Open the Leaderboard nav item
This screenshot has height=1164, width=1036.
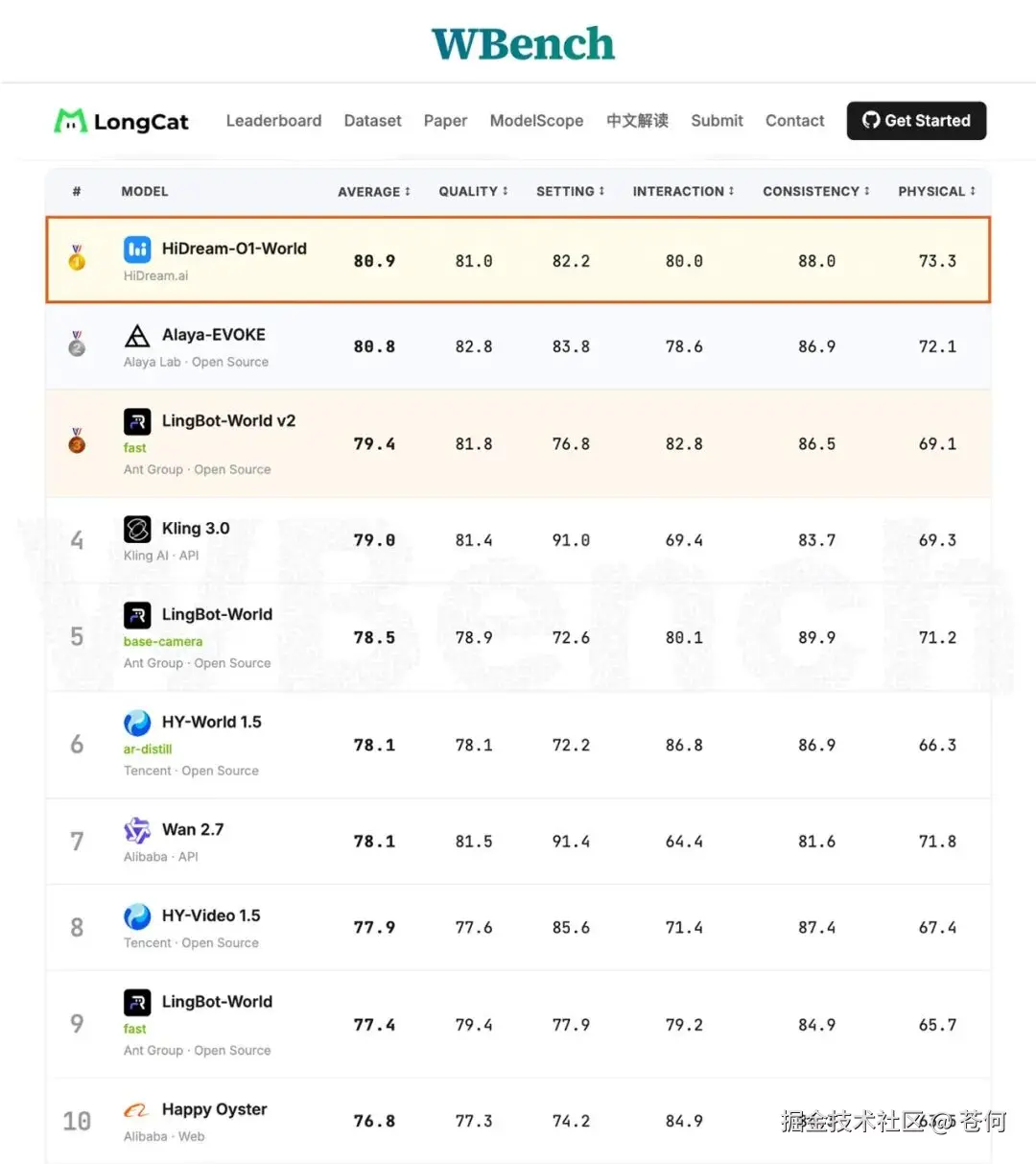pos(273,121)
